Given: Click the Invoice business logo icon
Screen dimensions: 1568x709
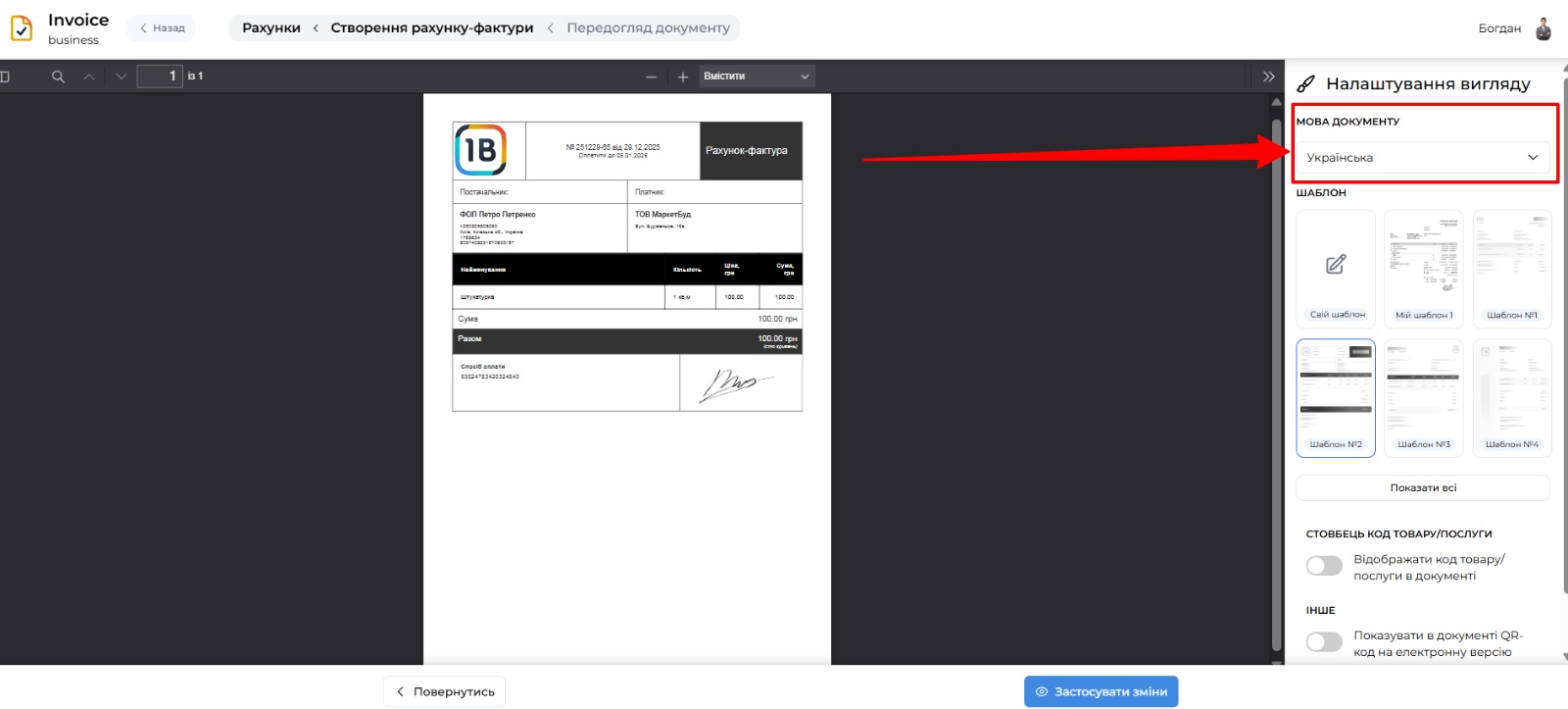Looking at the screenshot, I should [22, 28].
